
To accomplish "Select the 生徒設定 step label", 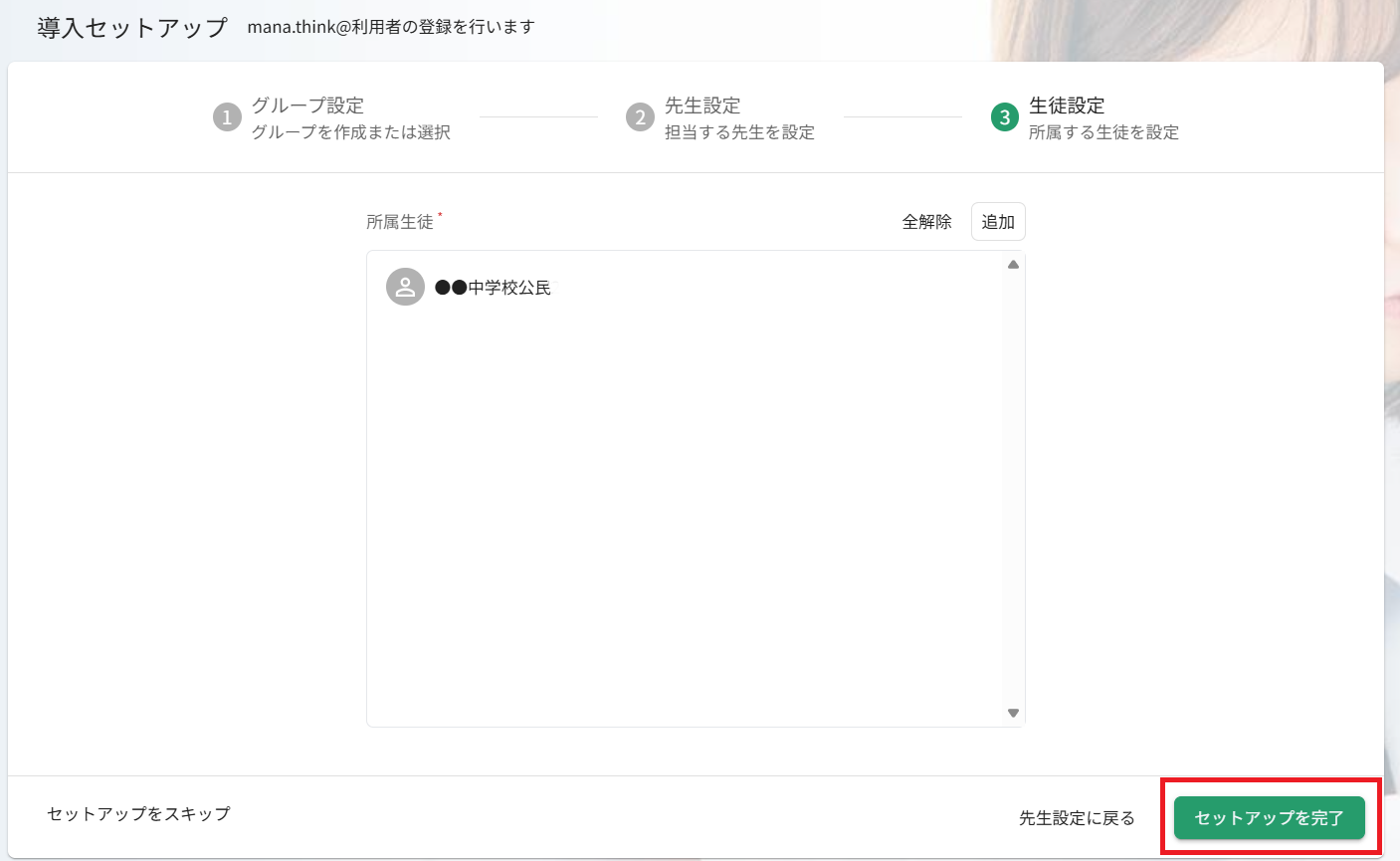I will pos(1067,106).
